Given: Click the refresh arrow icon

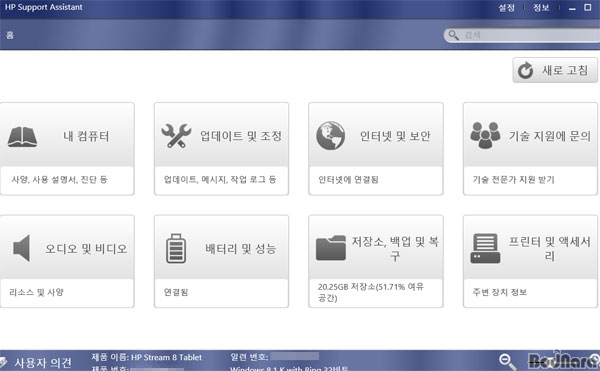Looking at the screenshot, I should (x=525, y=70).
